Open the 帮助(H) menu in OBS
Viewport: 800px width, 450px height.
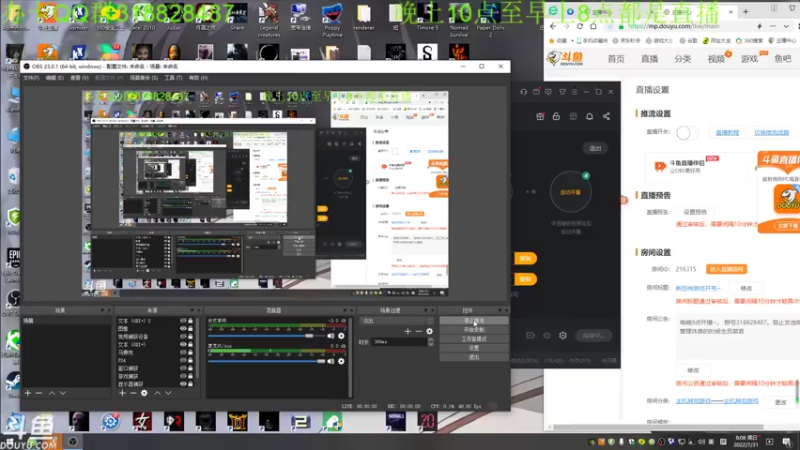198,78
